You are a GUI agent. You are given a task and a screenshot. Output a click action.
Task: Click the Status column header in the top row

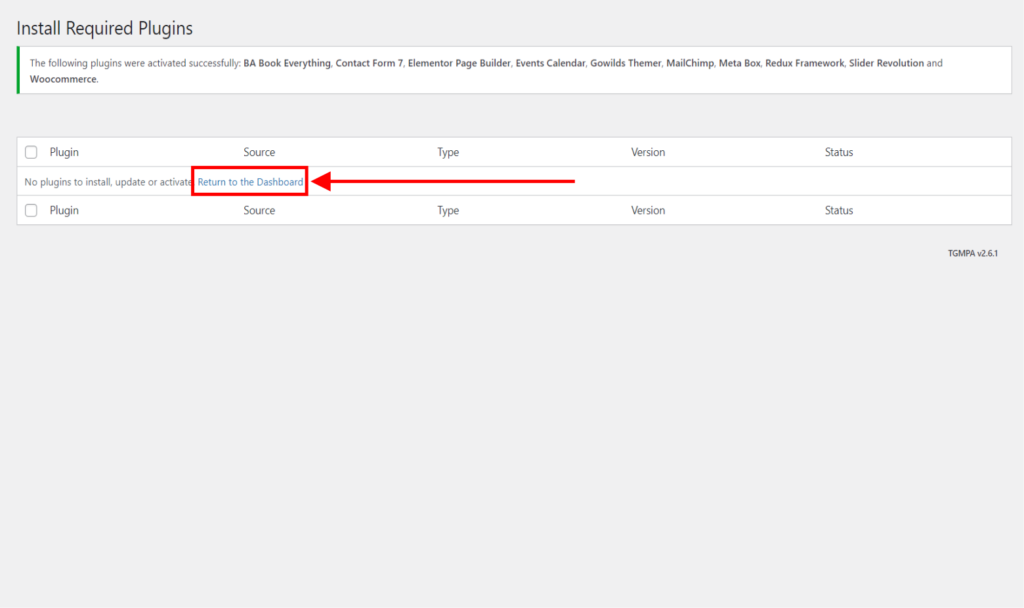tap(839, 152)
